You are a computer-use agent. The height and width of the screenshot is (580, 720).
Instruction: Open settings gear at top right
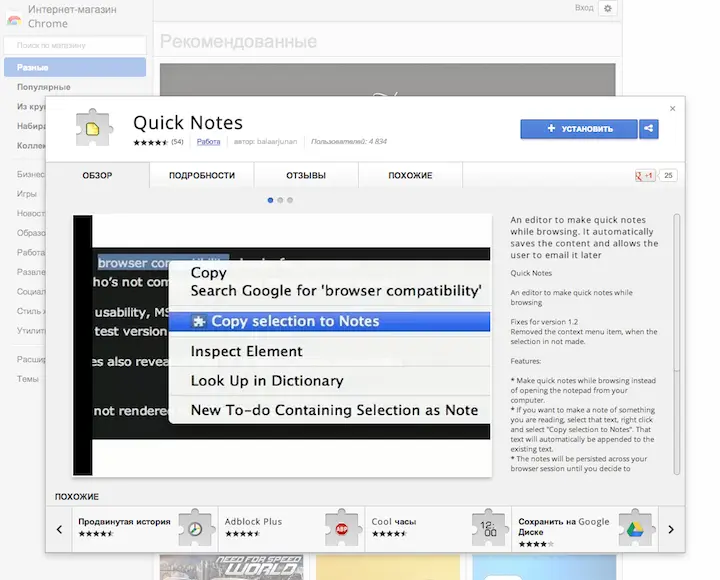tap(608, 8)
